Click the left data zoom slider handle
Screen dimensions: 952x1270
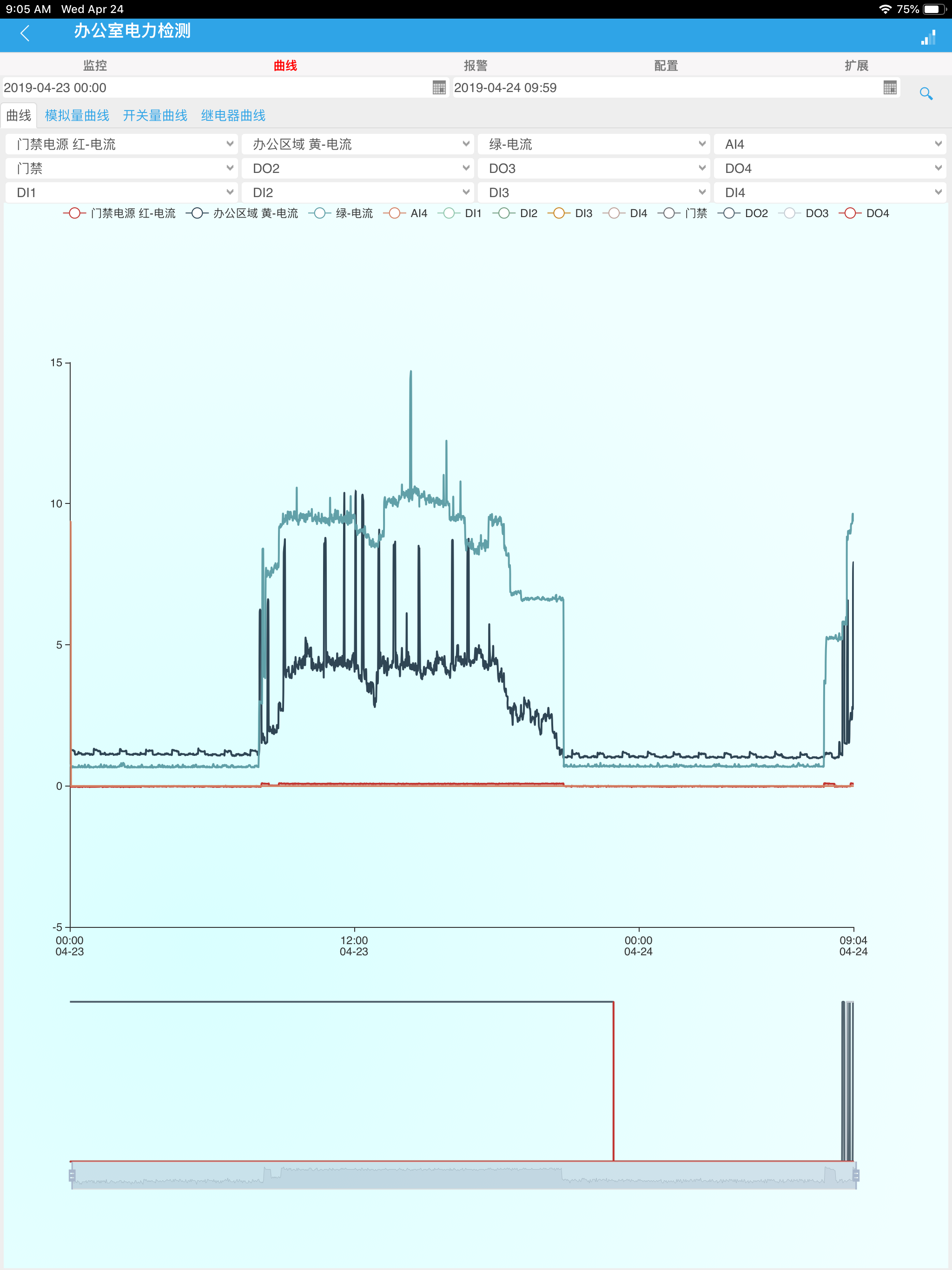[x=72, y=1175]
